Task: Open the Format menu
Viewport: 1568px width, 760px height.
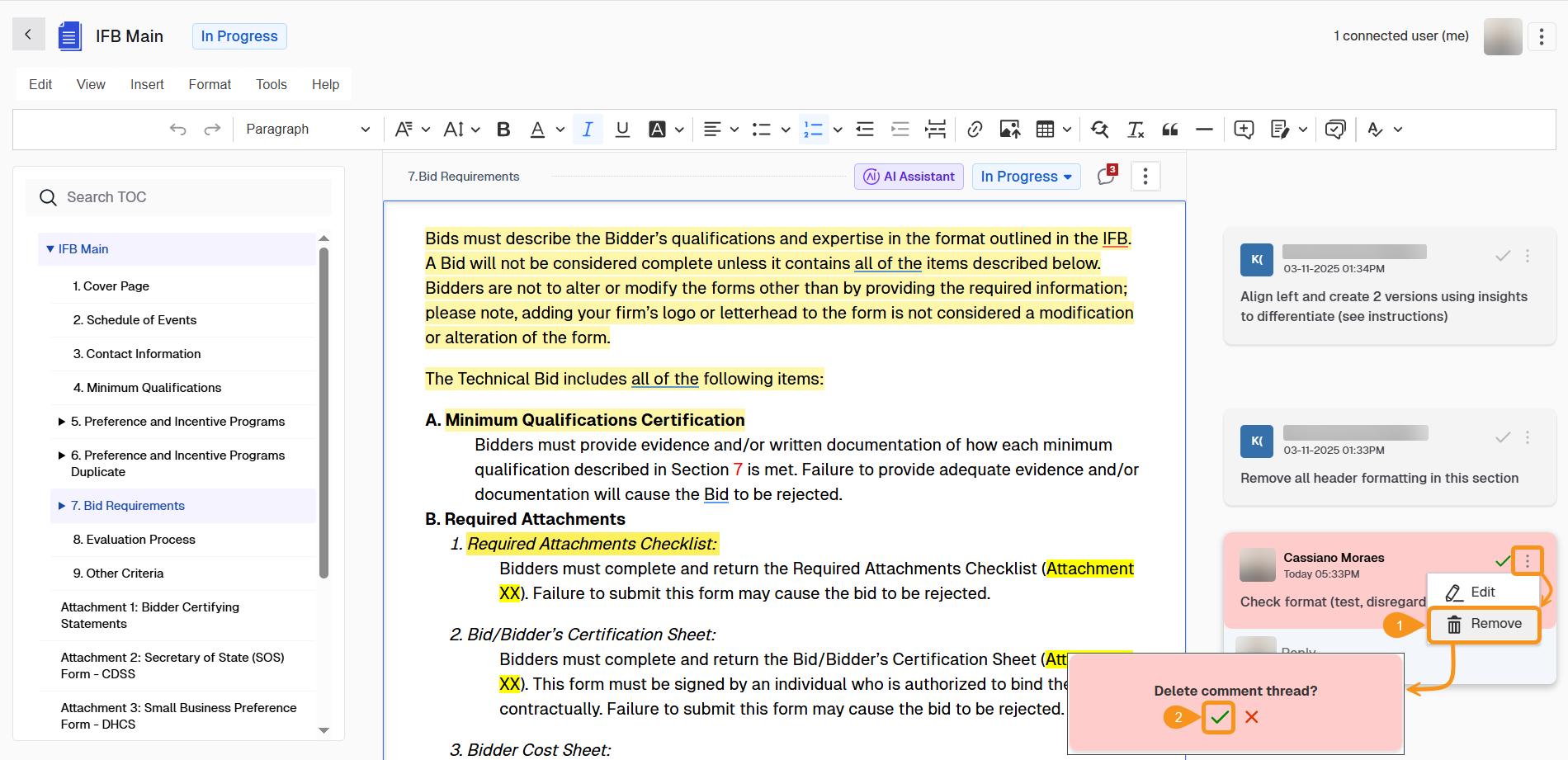Action: (x=210, y=84)
